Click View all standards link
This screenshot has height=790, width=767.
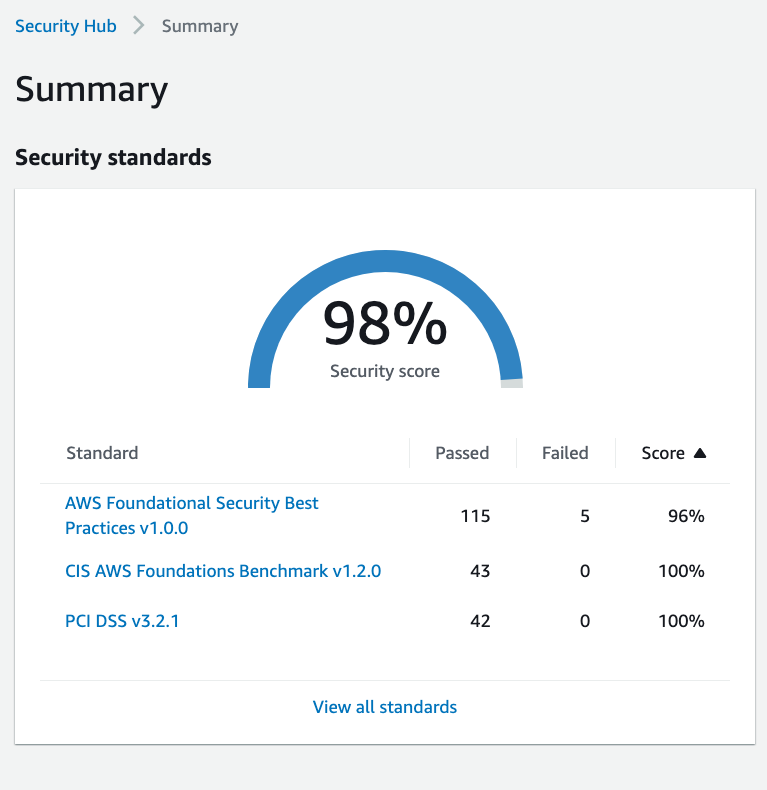[x=385, y=707]
